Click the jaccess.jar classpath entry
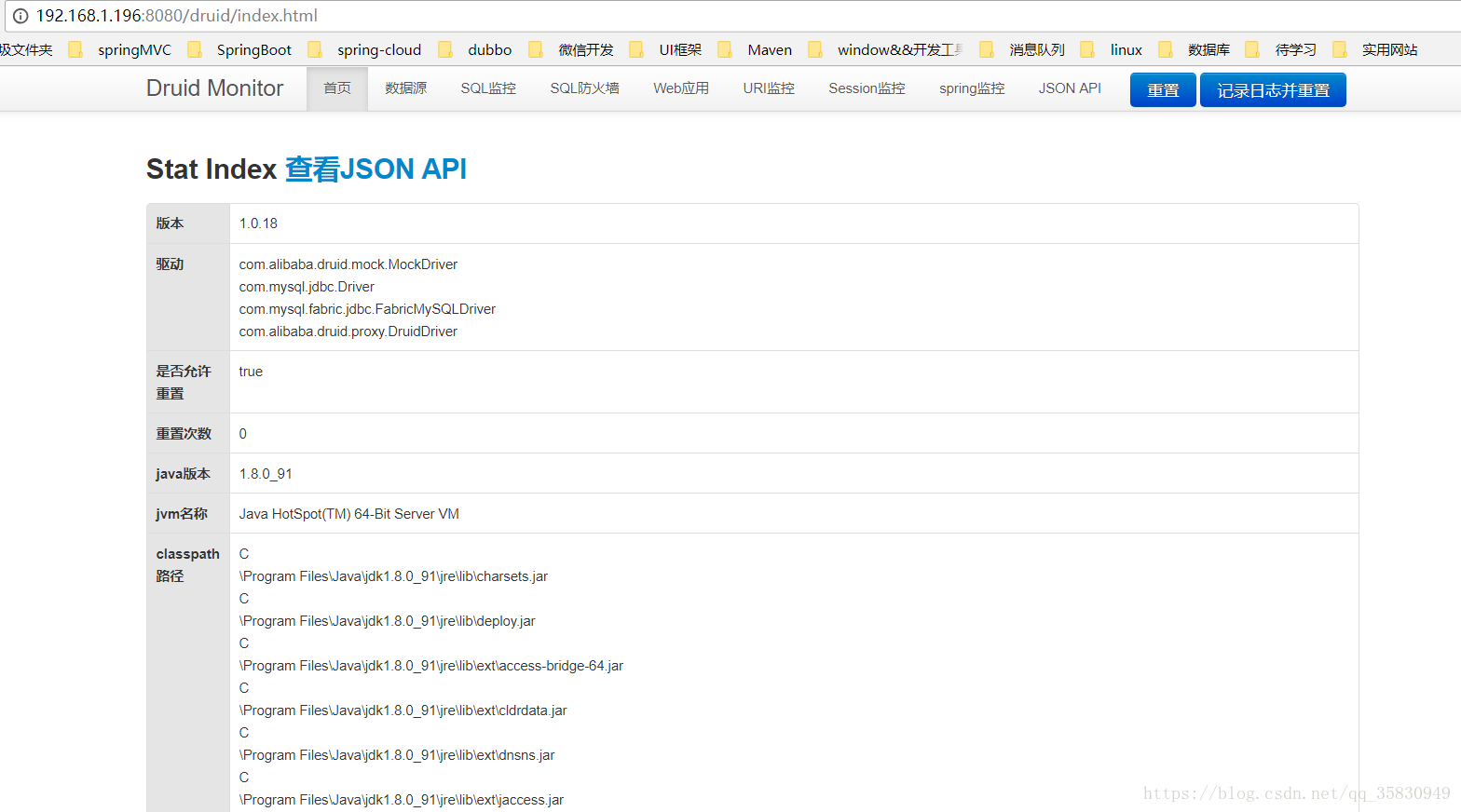This screenshot has height=812, width=1461. 402,800
